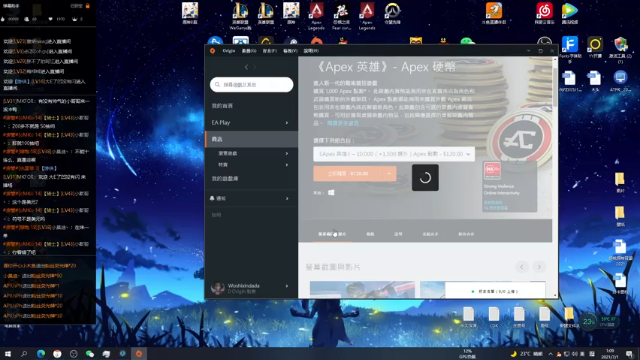Image resolution: width=640 pixels, height=360 pixels.
Task: Open the Overwatch desktop shortcut
Action: (392, 13)
